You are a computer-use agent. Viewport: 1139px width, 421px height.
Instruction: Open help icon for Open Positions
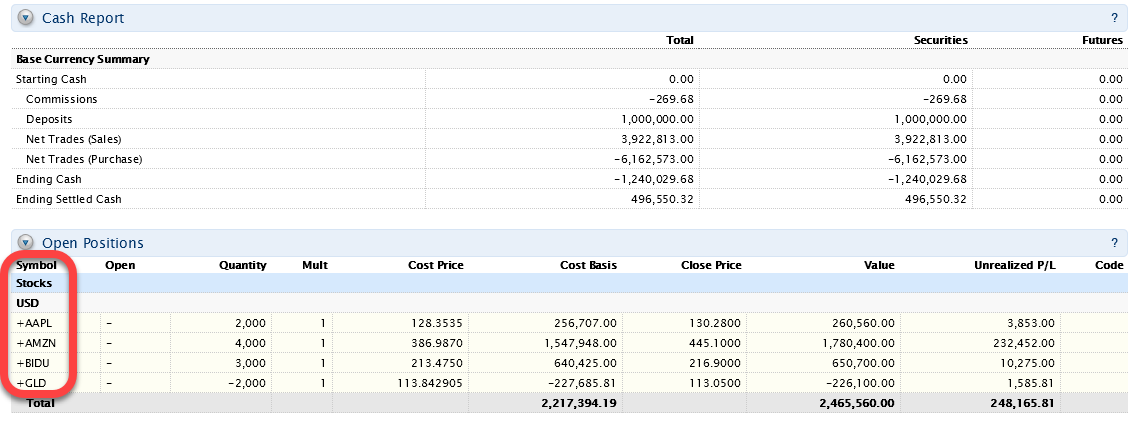[1114, 243]
